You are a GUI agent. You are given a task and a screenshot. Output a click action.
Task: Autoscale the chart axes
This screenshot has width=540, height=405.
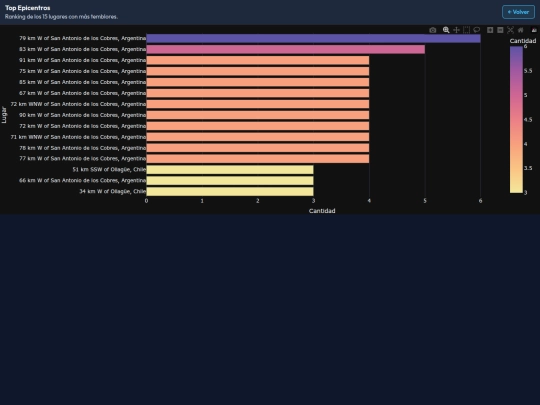(x=510, y=30)
